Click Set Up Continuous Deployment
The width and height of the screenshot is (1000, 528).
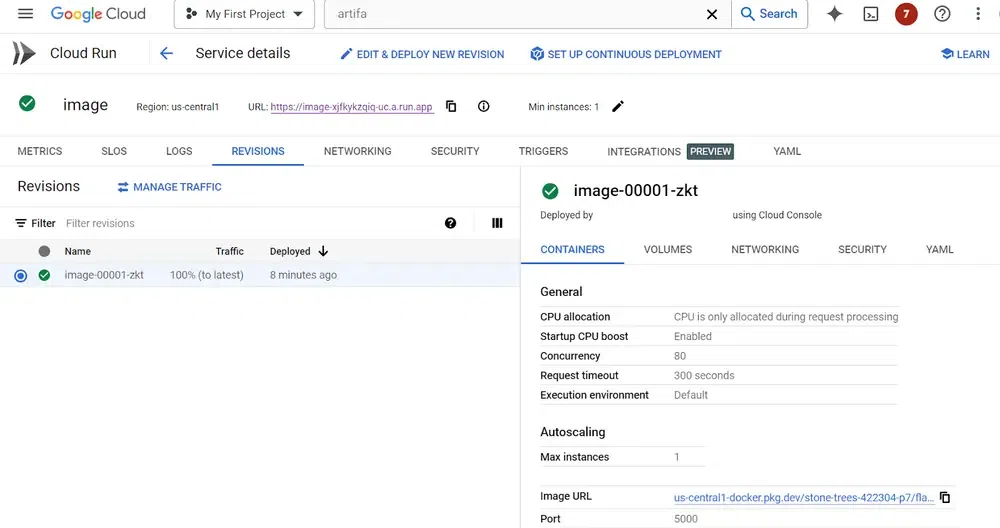626,54
